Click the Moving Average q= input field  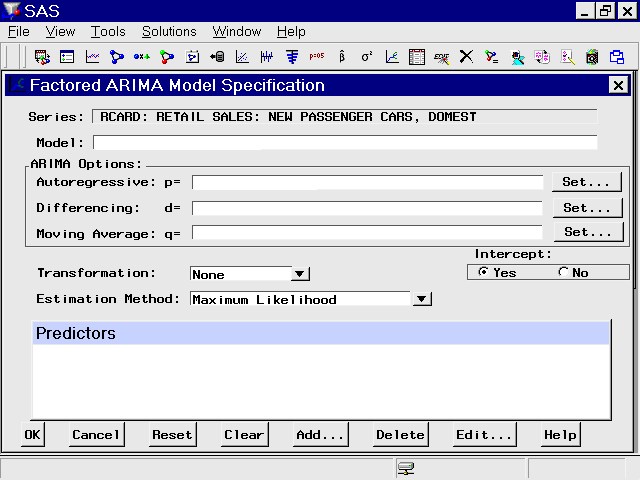pyautogui.click(x=367, y=233)
